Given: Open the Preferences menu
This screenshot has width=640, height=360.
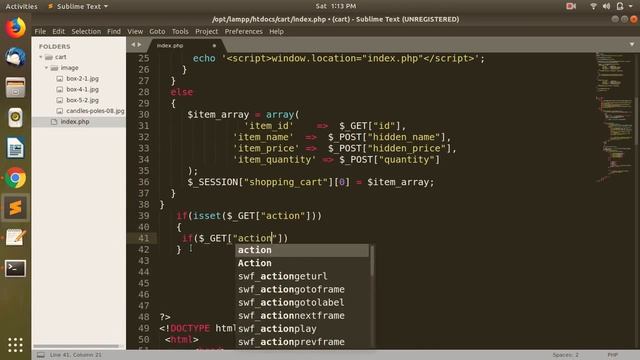Looking at the screenshot, I should 244,31.
